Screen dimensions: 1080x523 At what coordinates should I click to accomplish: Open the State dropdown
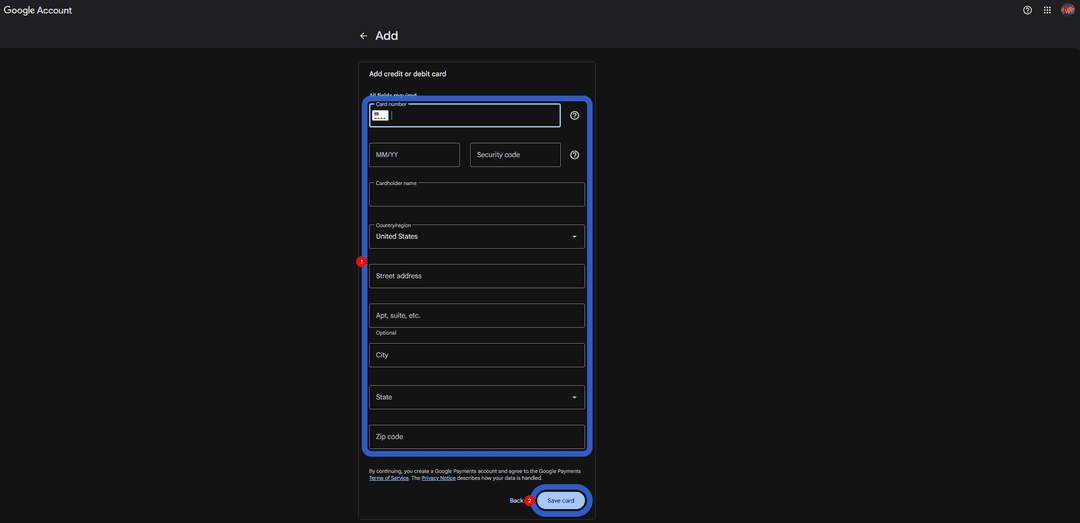click(x=477, y=398)
